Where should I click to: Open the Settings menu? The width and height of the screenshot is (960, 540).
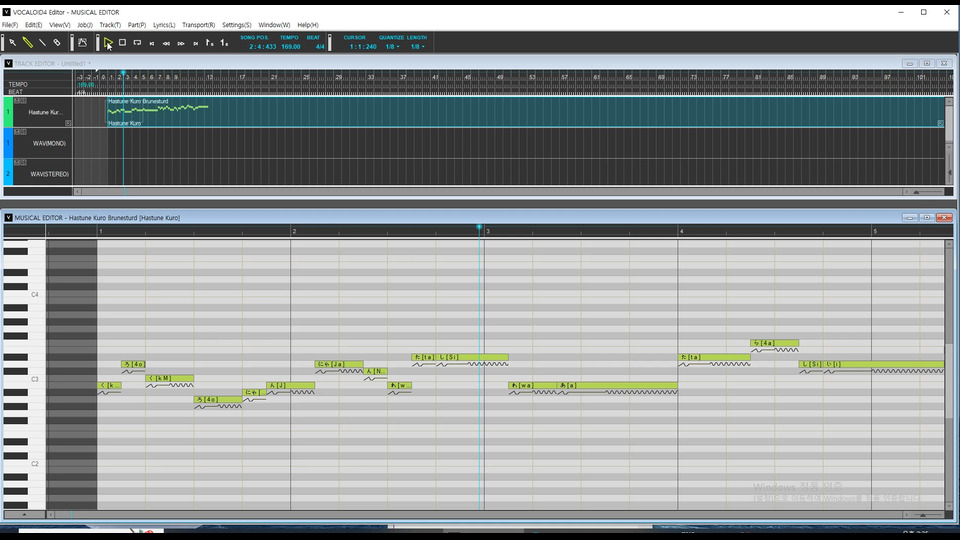(x=236, y=25)
